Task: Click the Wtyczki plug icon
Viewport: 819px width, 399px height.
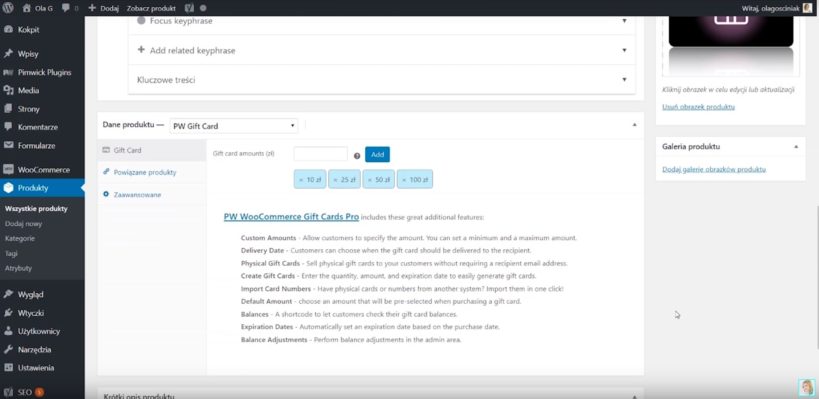Action: pos(8,313)
